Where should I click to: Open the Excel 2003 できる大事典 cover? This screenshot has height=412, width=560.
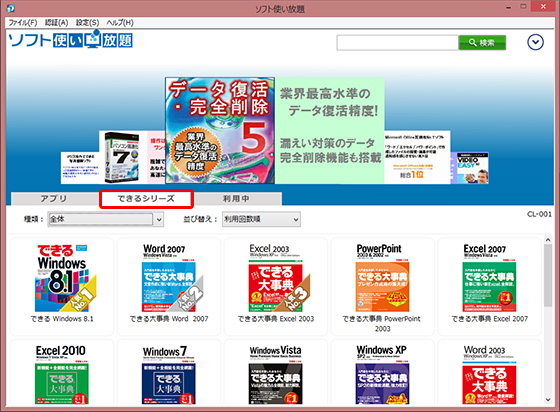pos(276,278)
